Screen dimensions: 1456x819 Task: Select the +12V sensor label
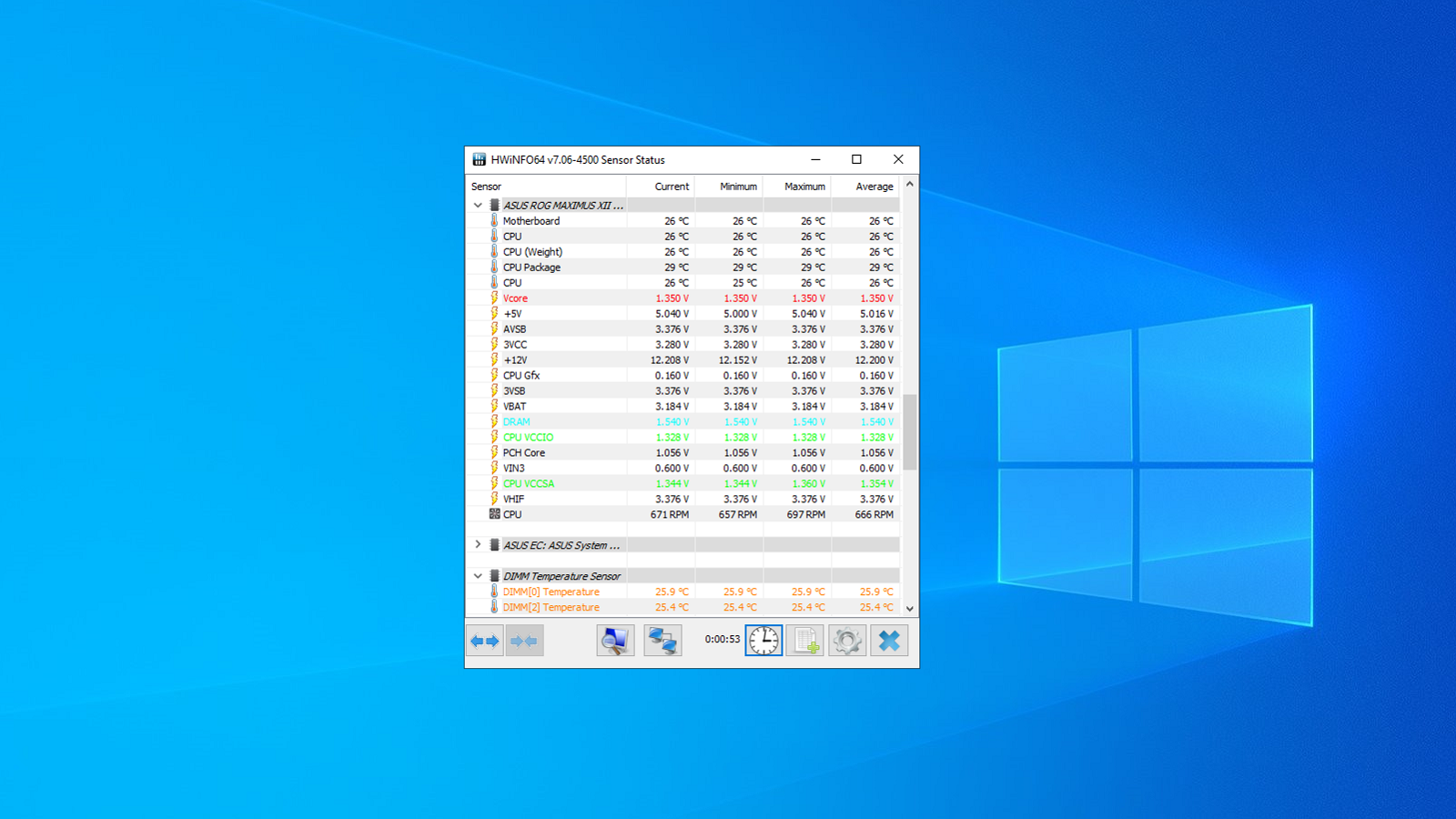515,360
